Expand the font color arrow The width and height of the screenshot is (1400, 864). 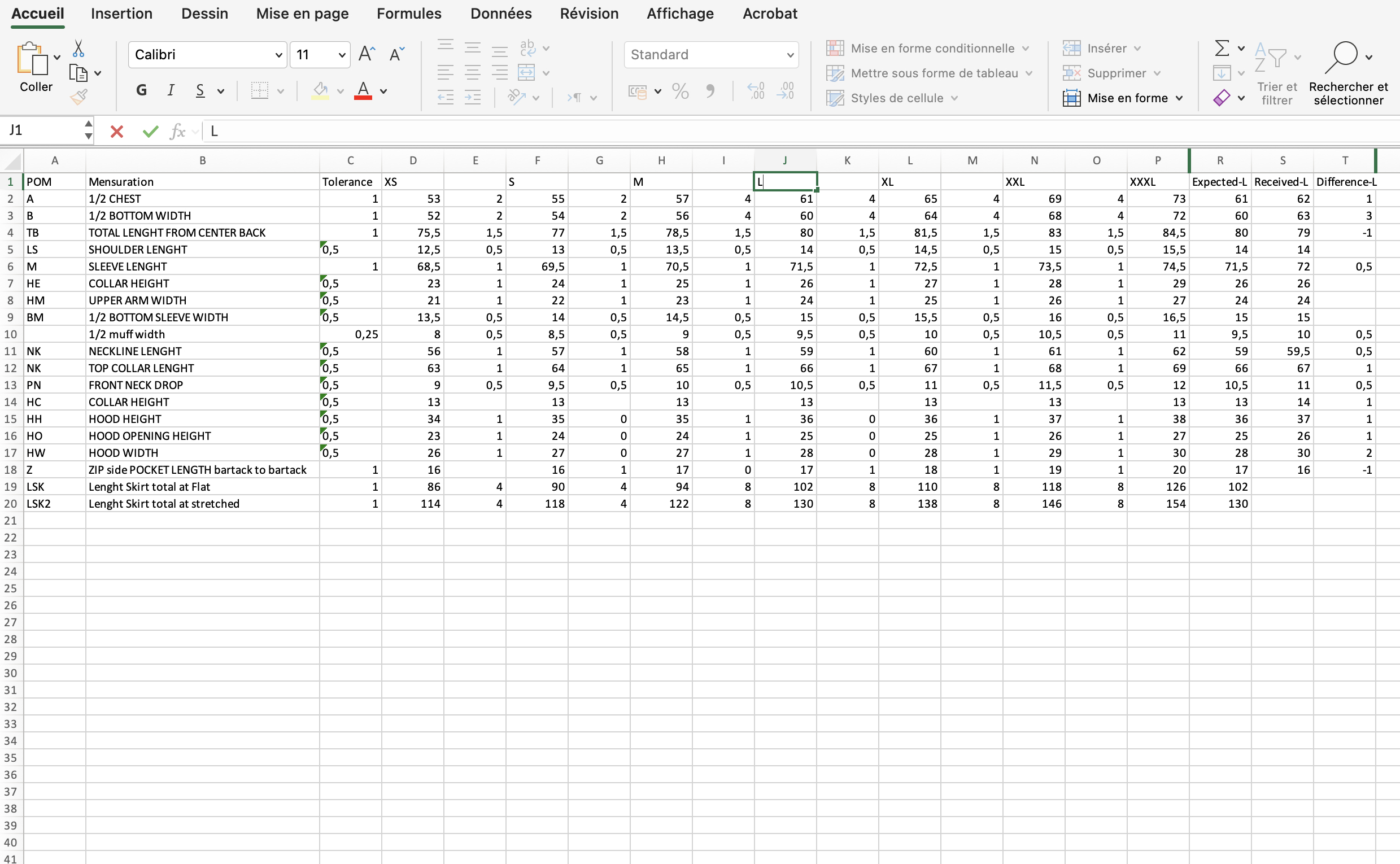click(x=383, y=91)
